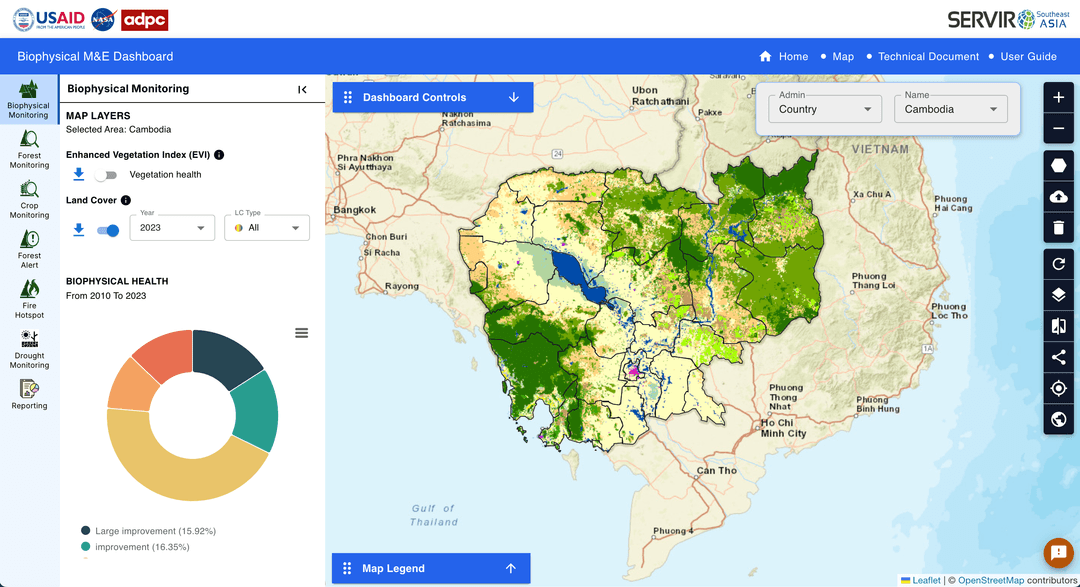Image resolution: width=1080 pixels, height=587 pixels.
Task: Collapse the Biophysical Monitoring panel with the arrow
Action: (x=303, y=89)
